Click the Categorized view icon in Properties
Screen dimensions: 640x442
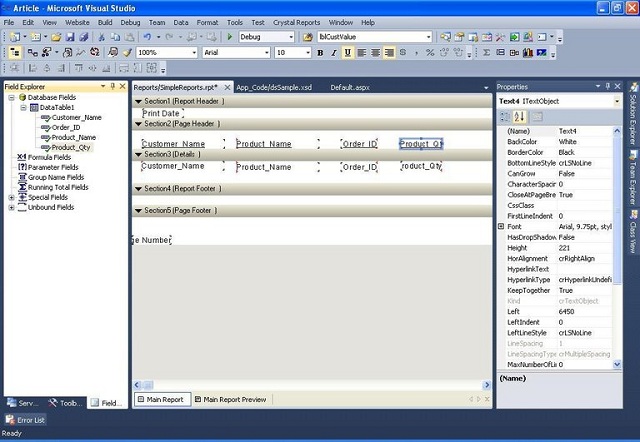(506, 117)
